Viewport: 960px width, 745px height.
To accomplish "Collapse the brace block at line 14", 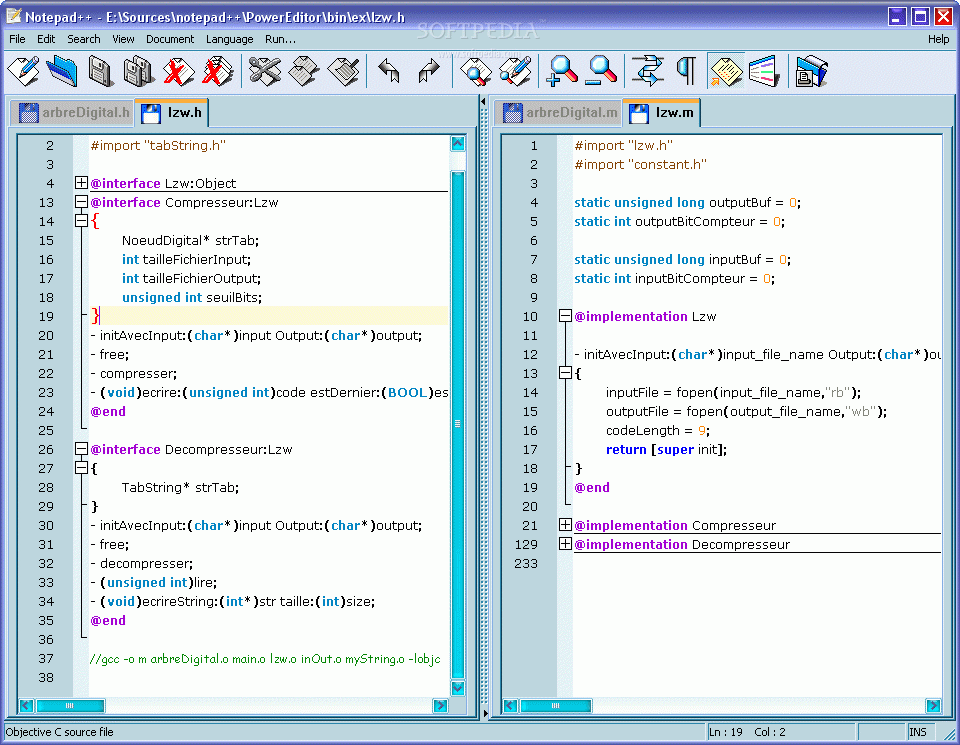I will pyautogui.click(x=81, y=220).
